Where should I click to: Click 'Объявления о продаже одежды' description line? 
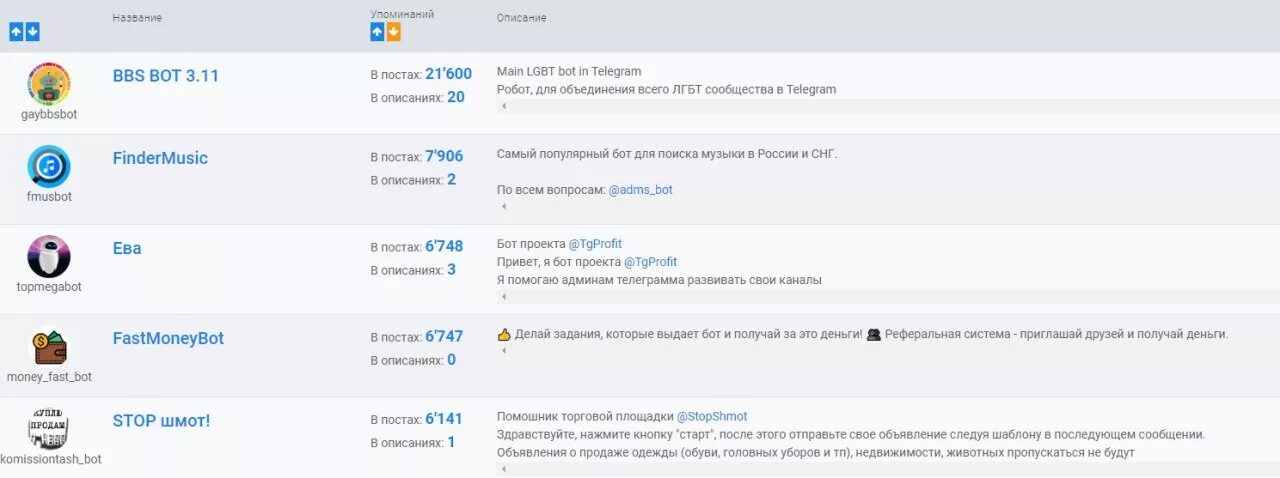point(816,452)
